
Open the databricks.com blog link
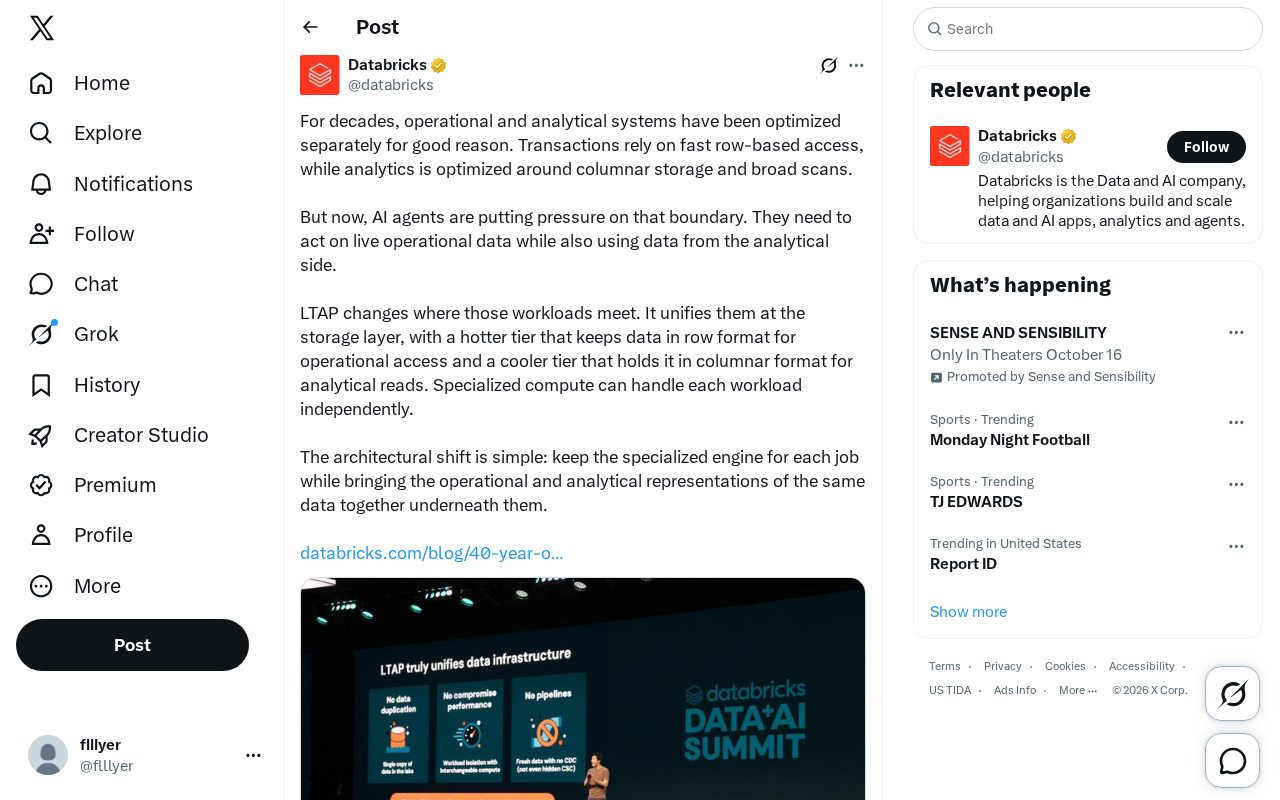[x=432, y=553]
